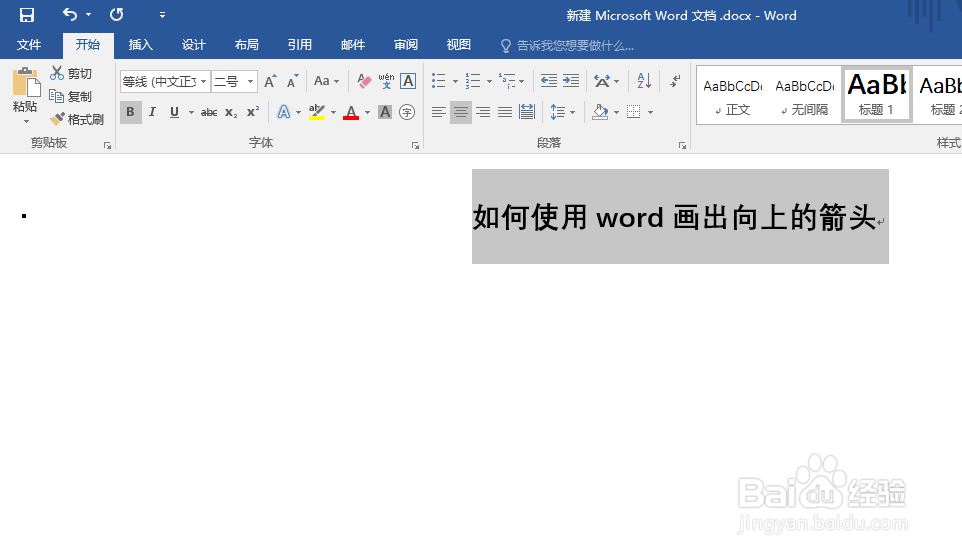Activate the 格式刷 format painter
962x557 pixels.
click(x=77, y=119)
